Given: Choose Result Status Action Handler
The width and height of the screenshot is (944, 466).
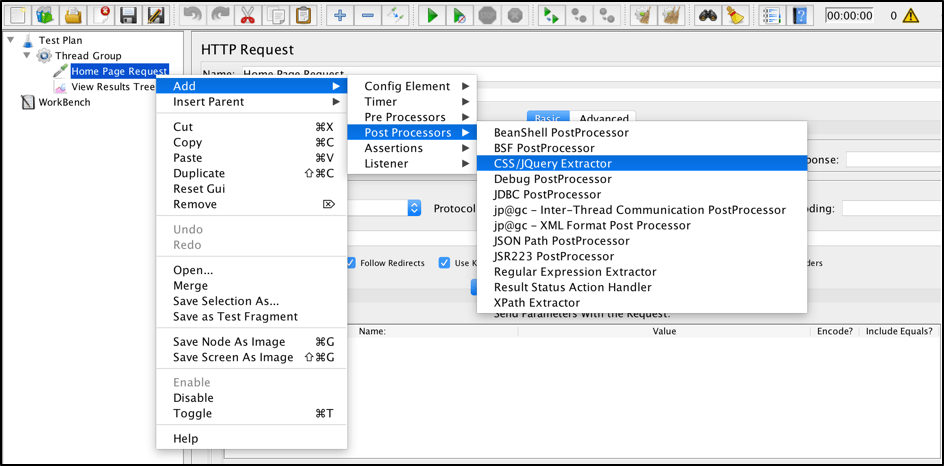Looking at the screenshot, I should (642, 287).
